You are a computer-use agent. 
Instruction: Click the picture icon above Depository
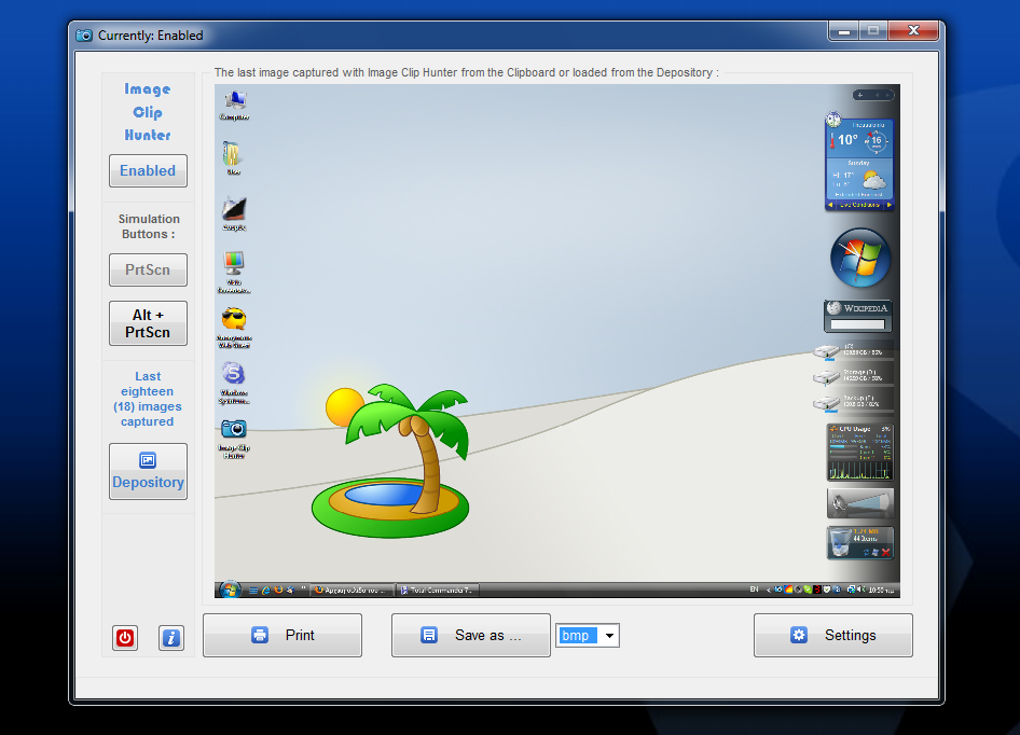148,461
